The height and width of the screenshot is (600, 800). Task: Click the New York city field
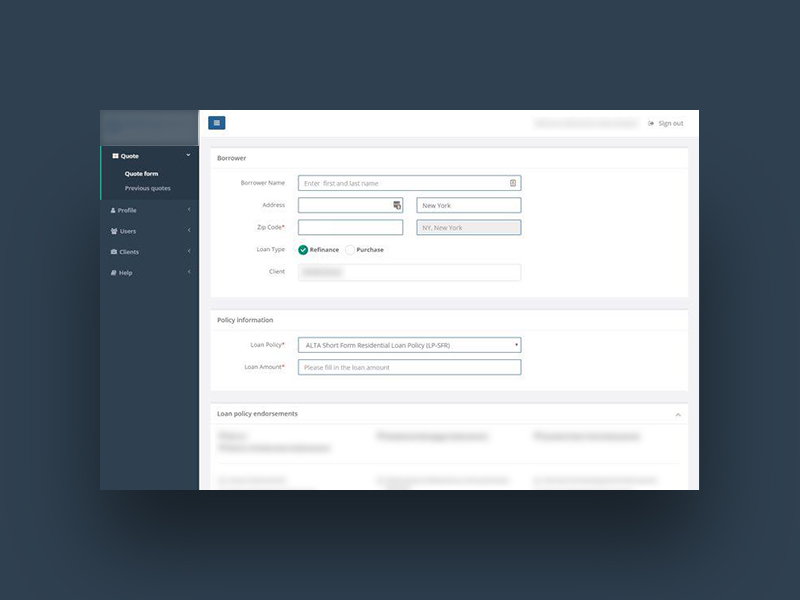468,205
